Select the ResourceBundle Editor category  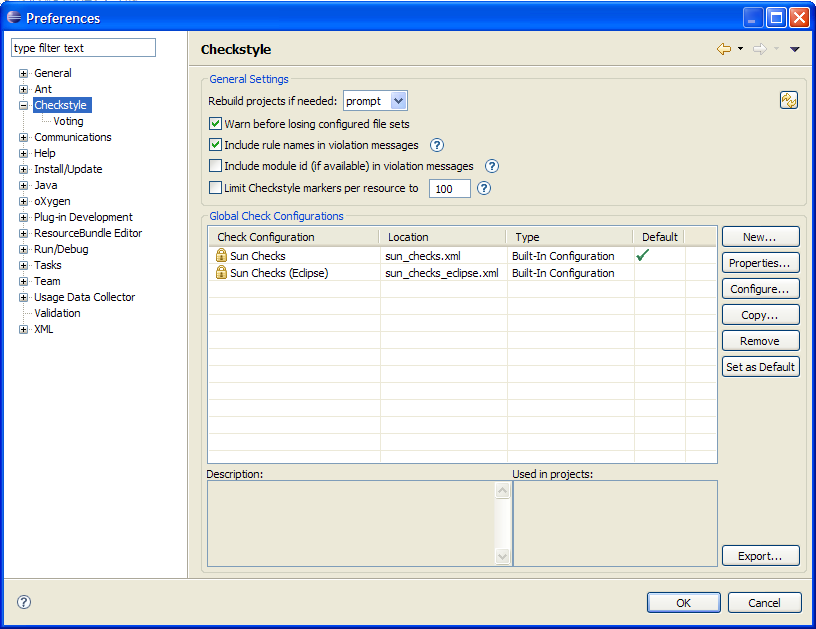click(x=88, y=233)
